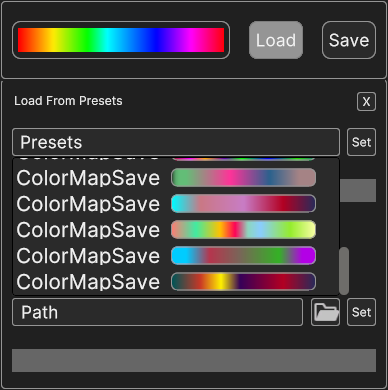Select the green-to-pink ColorMapSave preset gradient
388x390 pixels.
(x=243, y=178)
